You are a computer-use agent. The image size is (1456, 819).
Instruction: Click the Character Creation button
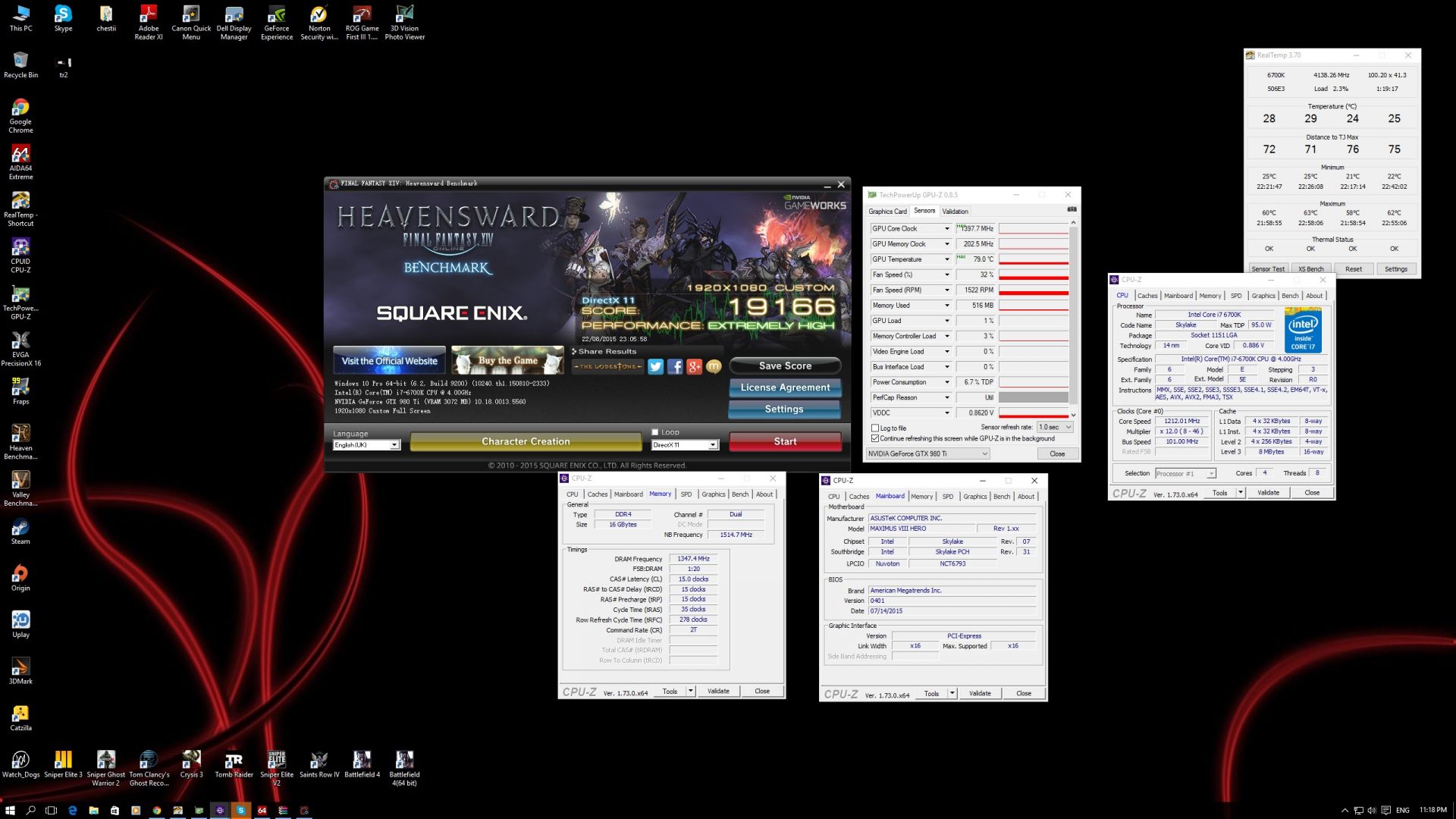pos(526,441)
